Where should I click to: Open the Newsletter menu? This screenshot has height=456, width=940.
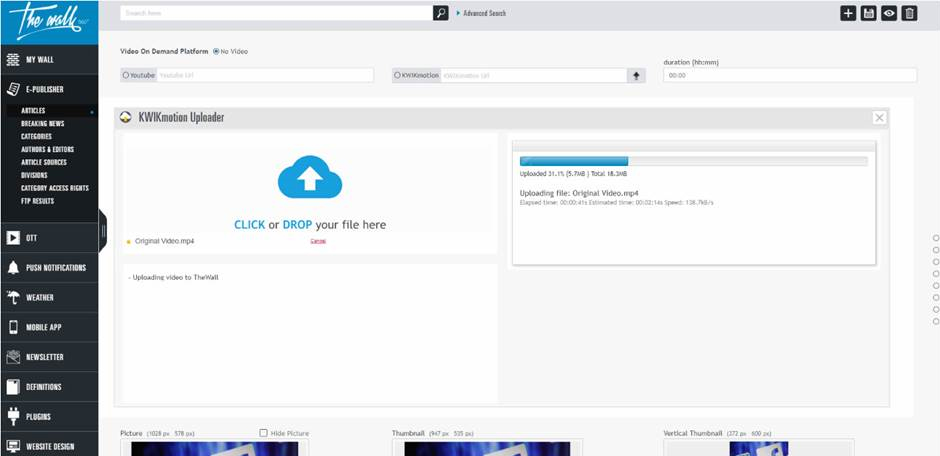click(49, 357)
